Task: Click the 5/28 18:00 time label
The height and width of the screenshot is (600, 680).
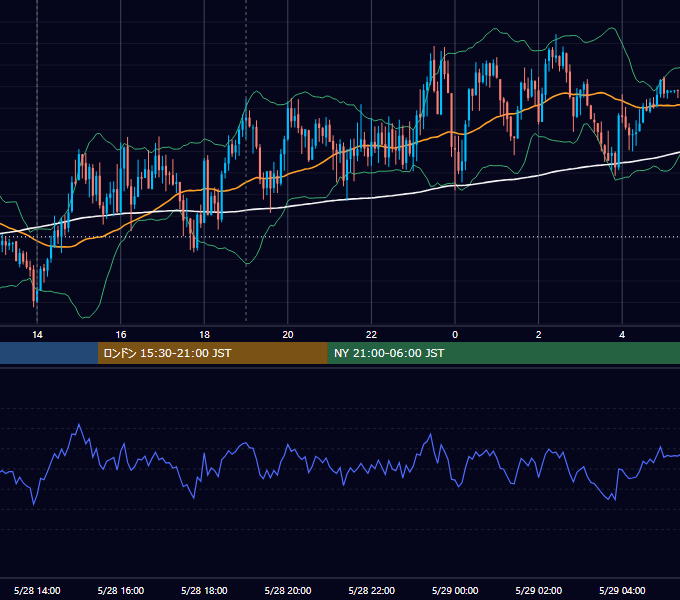Action: point(204,590)
